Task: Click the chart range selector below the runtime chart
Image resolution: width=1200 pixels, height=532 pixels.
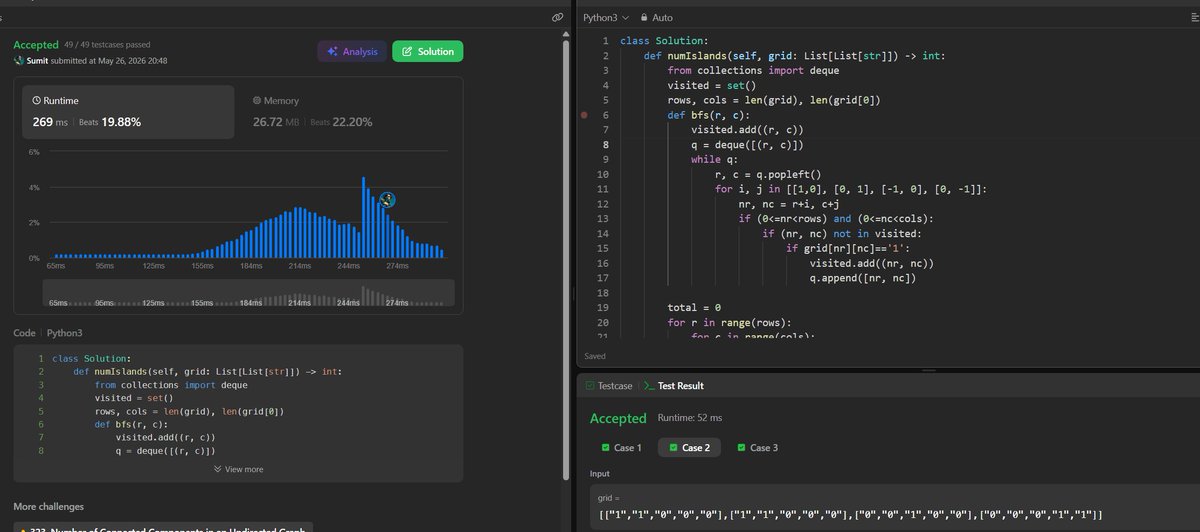Action: coord(249,292)
